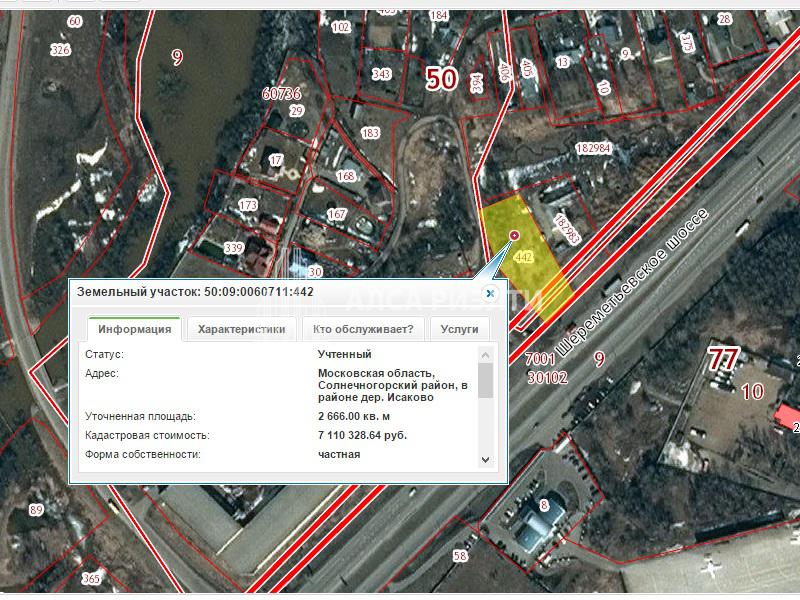Click the Адрес: field label
This screenshot has height=600, width=800.
[102, 373]
